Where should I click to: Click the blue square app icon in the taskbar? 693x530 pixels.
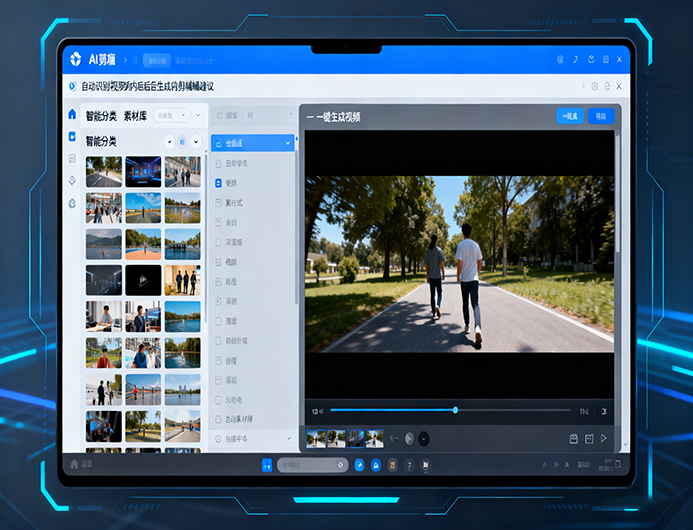(x=267, y=465)
